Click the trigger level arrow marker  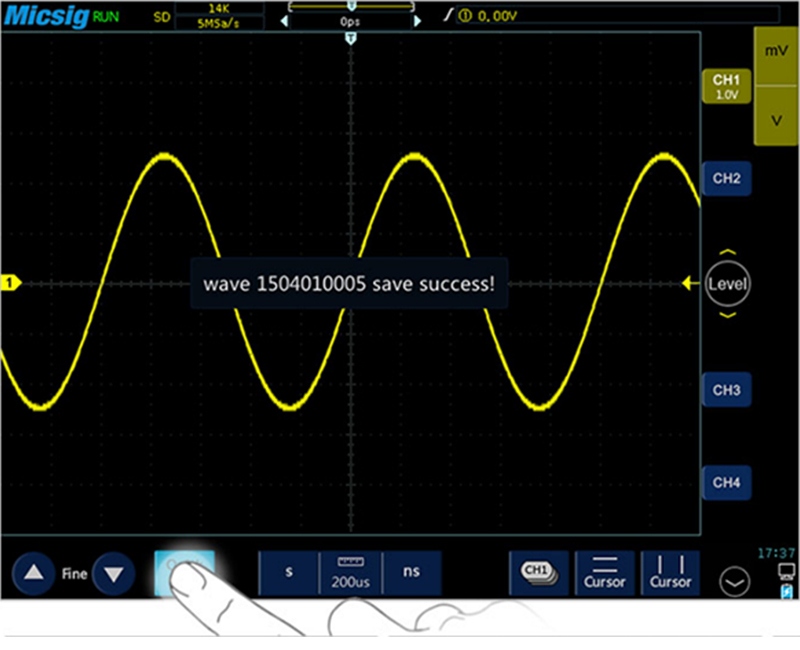point(690,284)
